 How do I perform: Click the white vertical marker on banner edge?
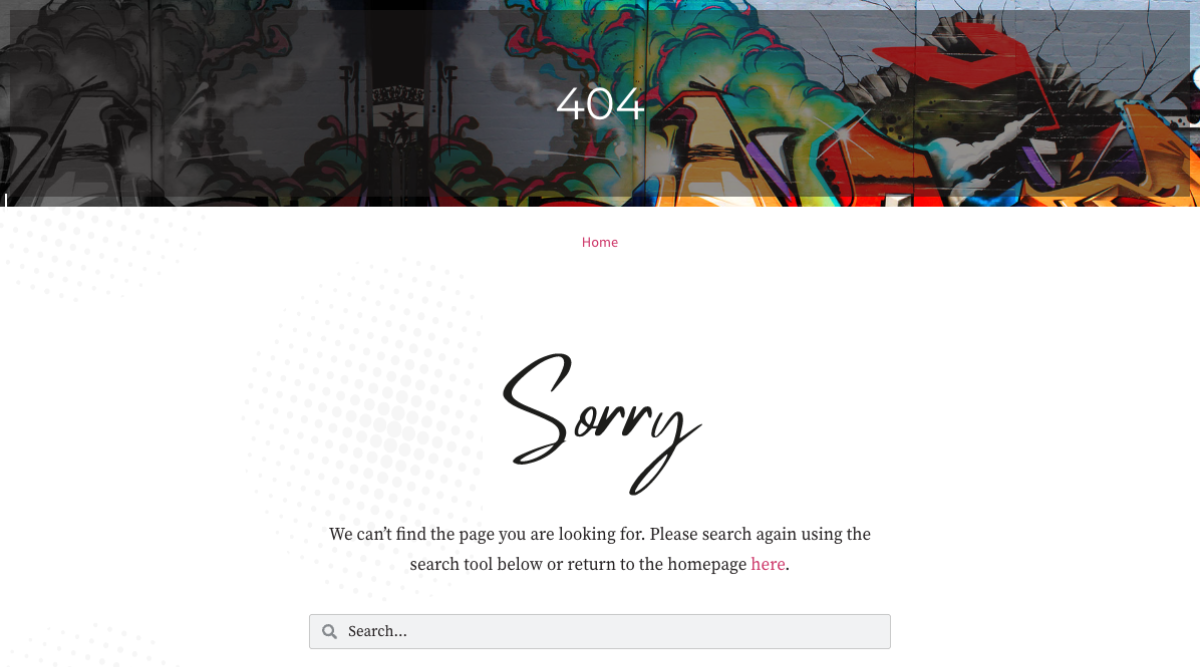pyautogui.click(x=6, y=200)
